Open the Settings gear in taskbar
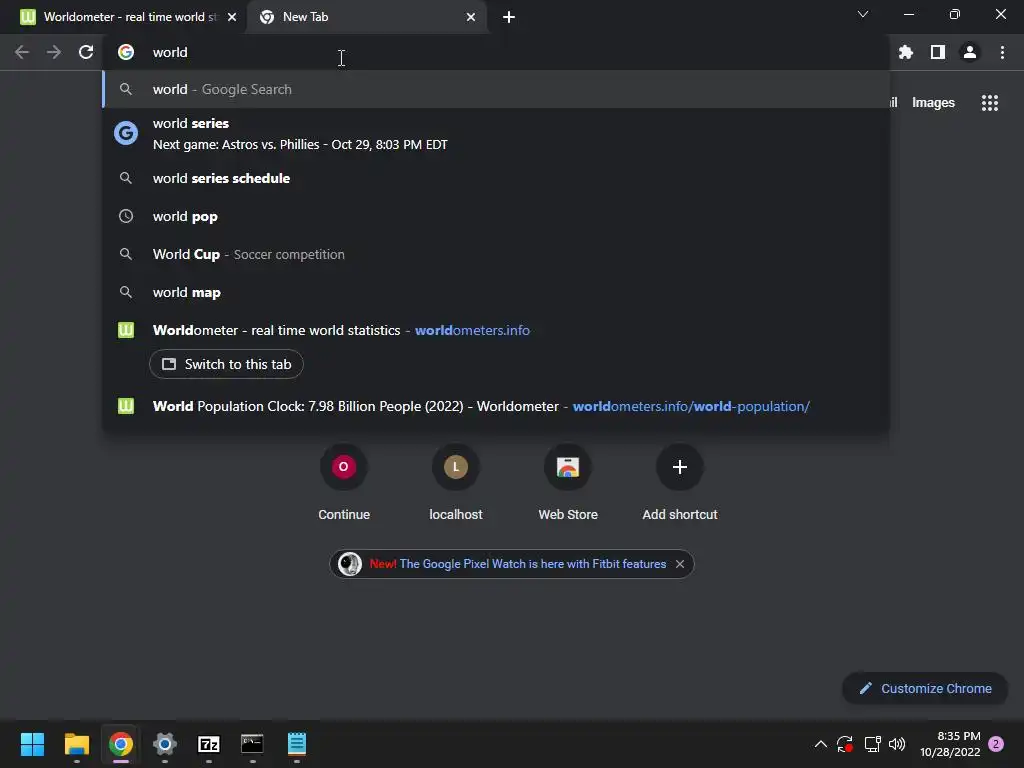Screen dimensions: 1024x768 pyautogui.click(x=165, y=744)
